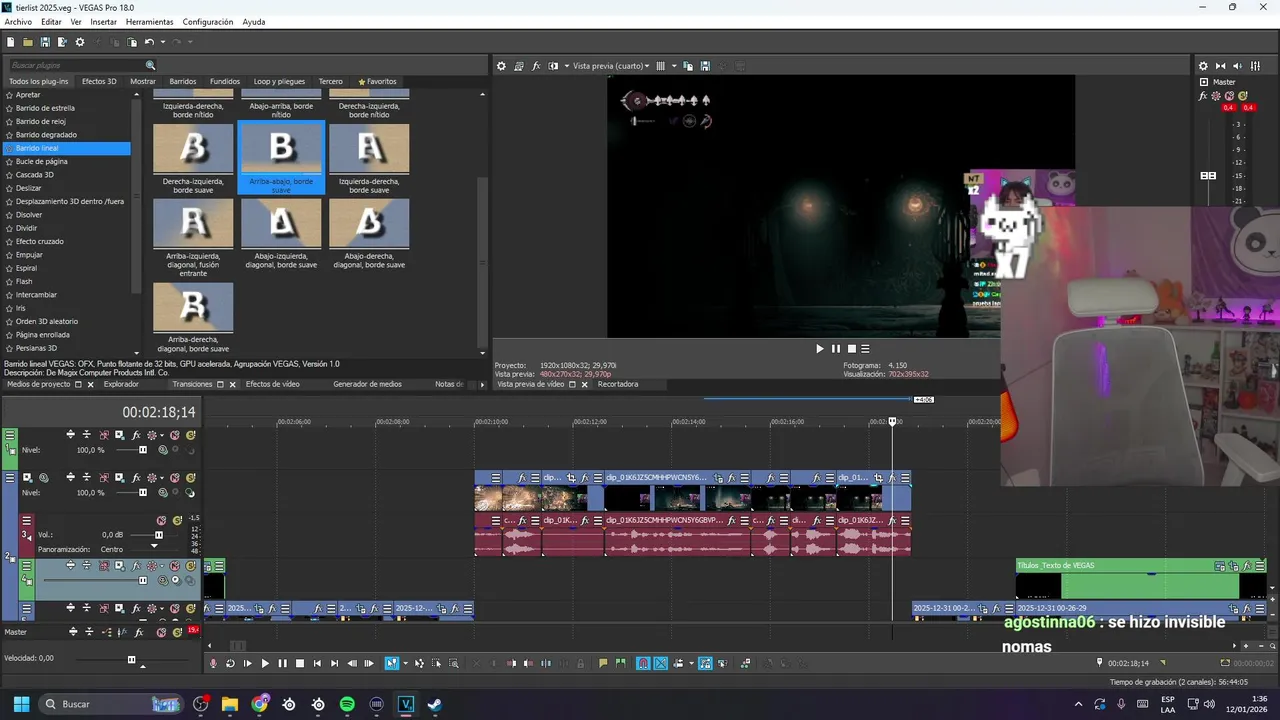Viewport: 1280px width, 720px height.
Task: Open overlays dropdown arrow in preview
Action: click(x=674, y=66)
